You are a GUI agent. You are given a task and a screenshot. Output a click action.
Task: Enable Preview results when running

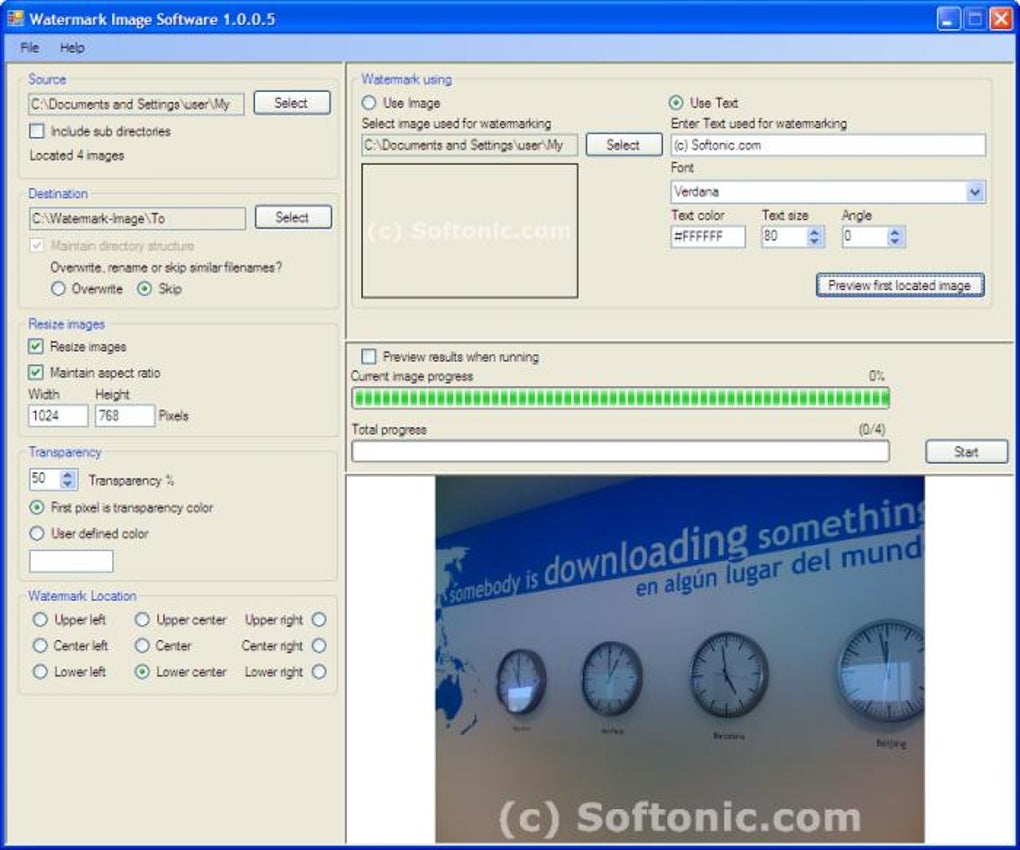click(x=369, y=356)
